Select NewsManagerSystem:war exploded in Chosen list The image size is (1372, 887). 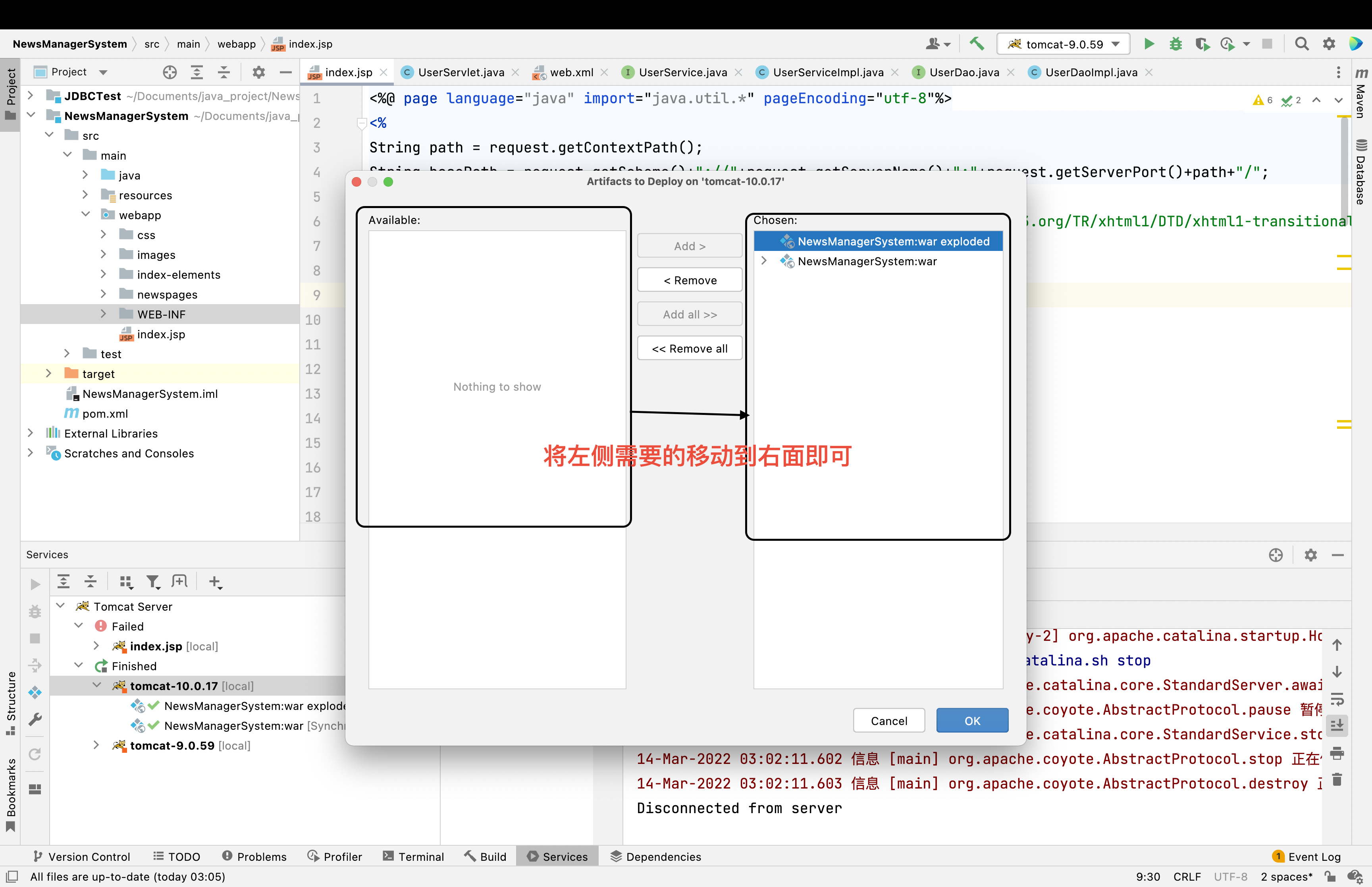[x=878, y=241]
